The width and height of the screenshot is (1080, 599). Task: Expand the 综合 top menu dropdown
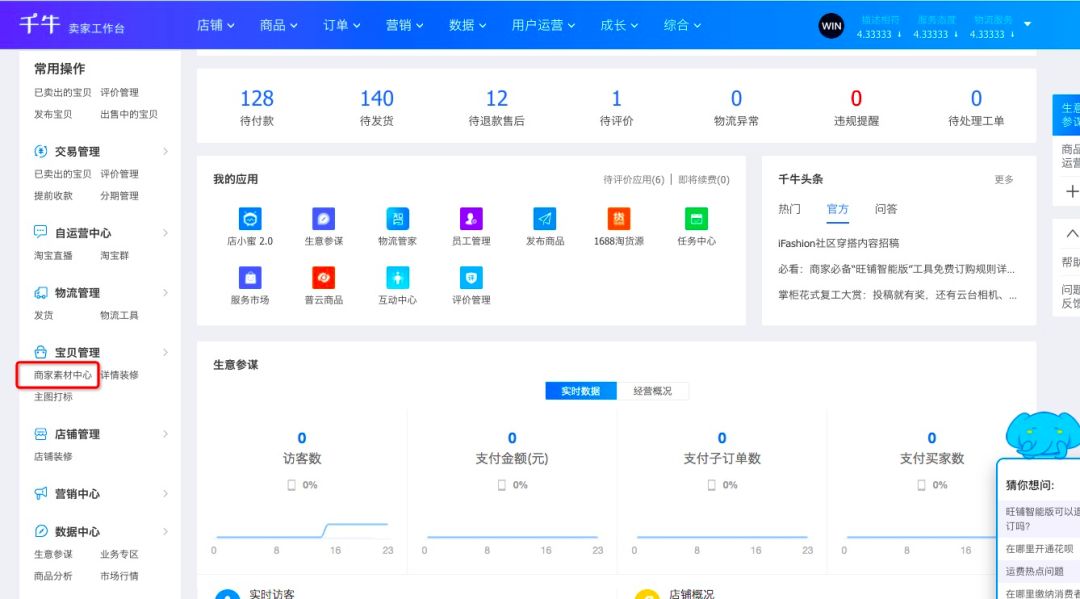click(682, 25)
